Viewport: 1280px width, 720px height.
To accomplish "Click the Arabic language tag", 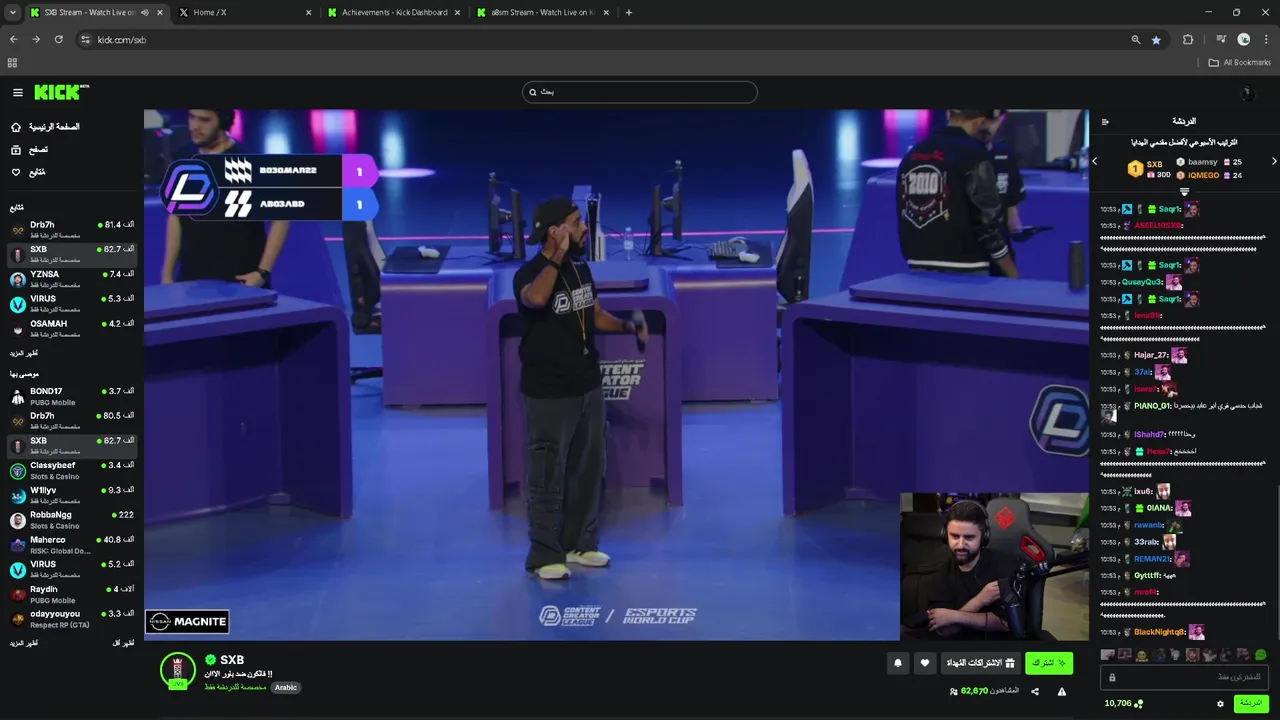I will coord(286,687).
